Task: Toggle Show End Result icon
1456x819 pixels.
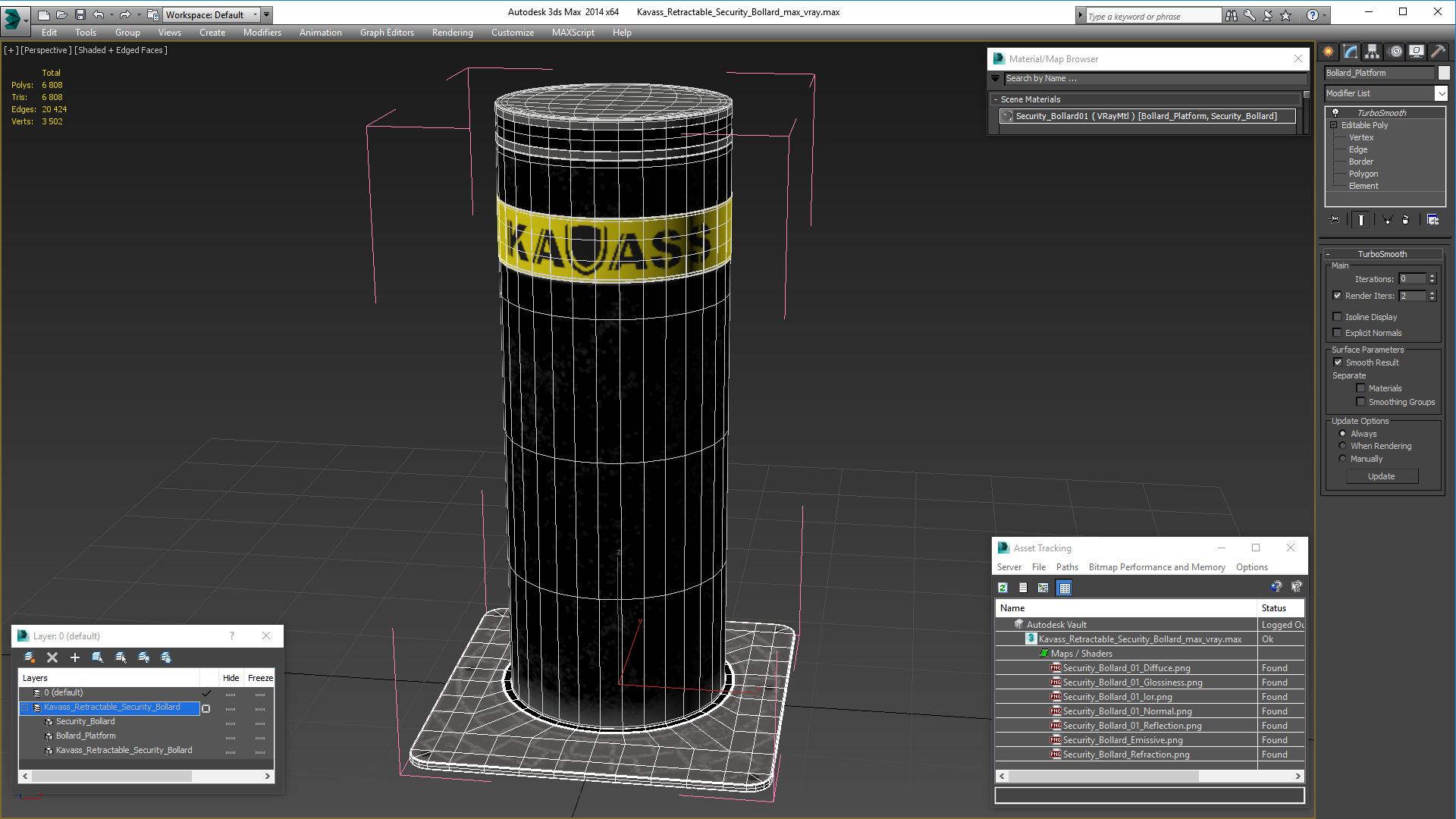Action: point(1361,220)
